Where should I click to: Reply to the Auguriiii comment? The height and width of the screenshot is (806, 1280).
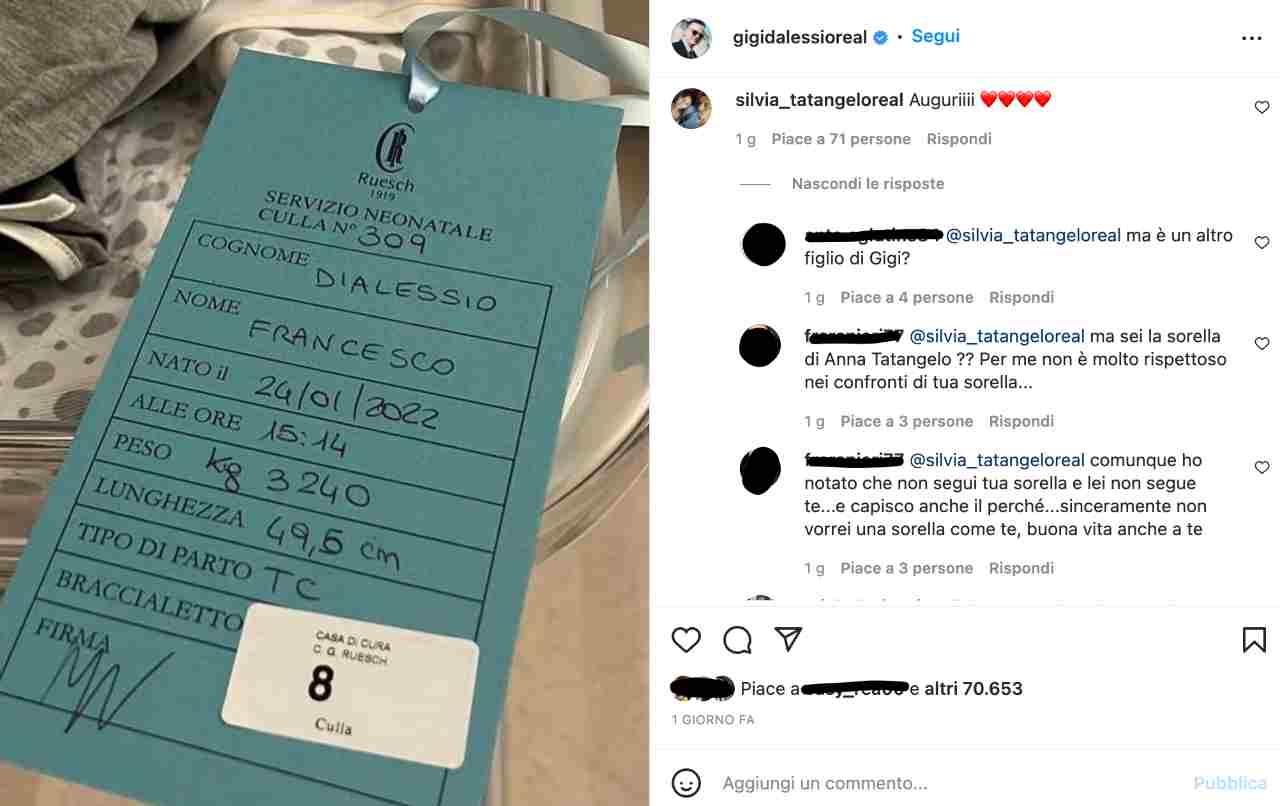click(x=959, y=139)
